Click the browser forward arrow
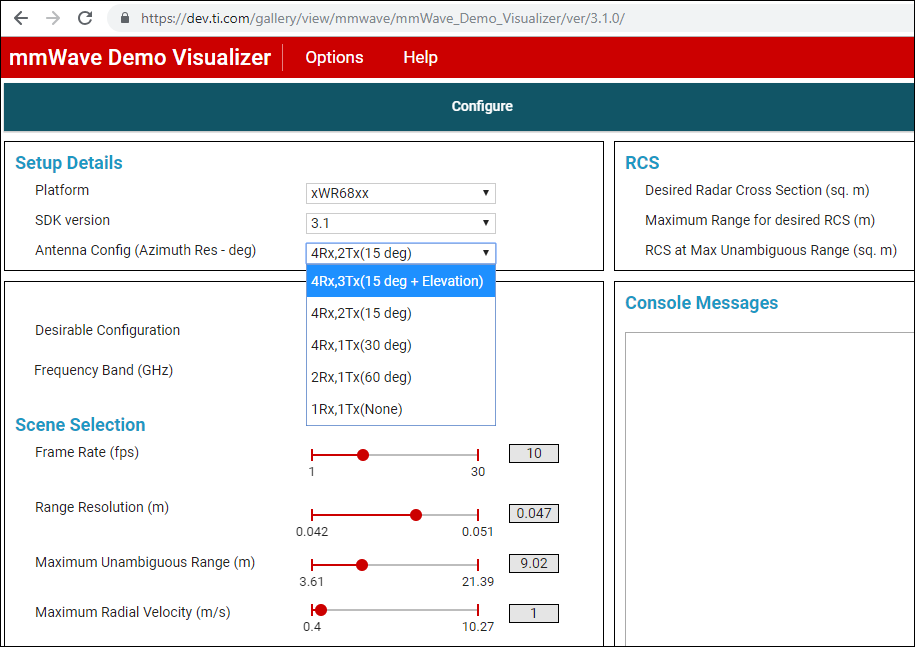 [53, 18]
